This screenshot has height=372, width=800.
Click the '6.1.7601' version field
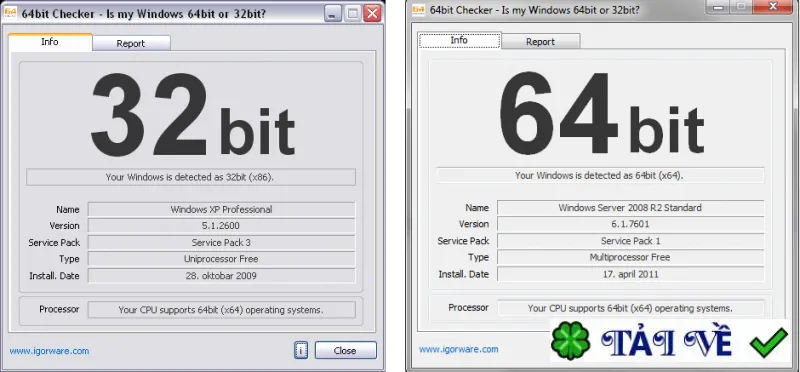click(631, 224)
